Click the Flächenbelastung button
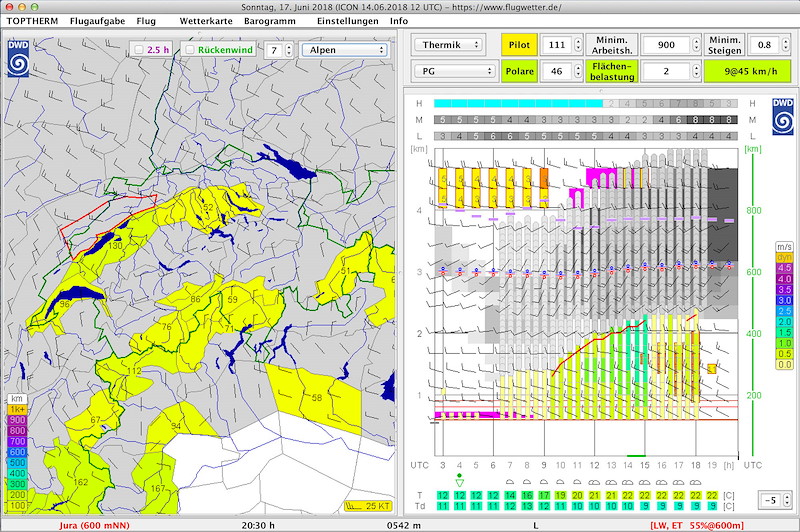800x532 pixels. 611,71
